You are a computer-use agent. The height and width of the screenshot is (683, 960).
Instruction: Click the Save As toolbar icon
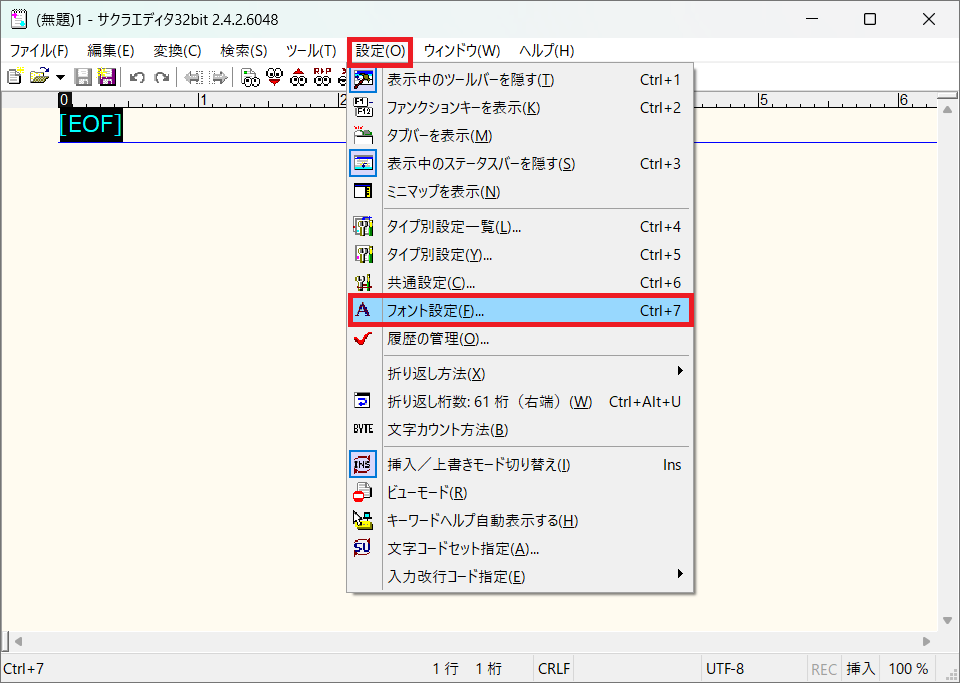pos(106,77)
